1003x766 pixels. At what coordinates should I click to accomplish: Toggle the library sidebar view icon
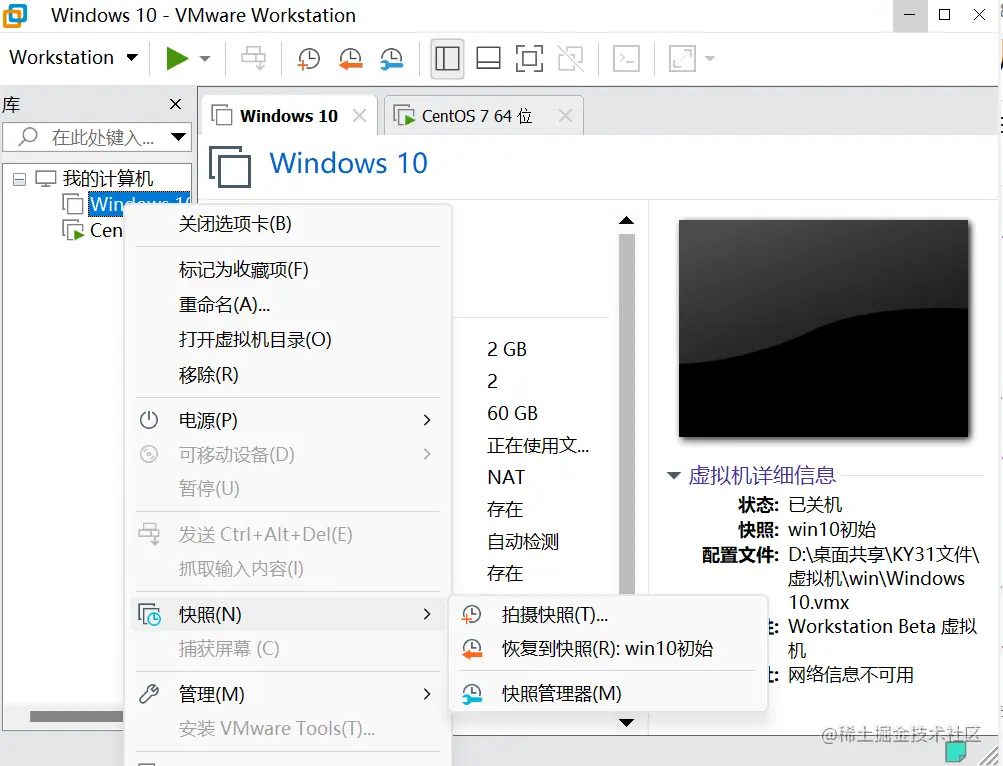pyautogui.click(x=447, y=58)
